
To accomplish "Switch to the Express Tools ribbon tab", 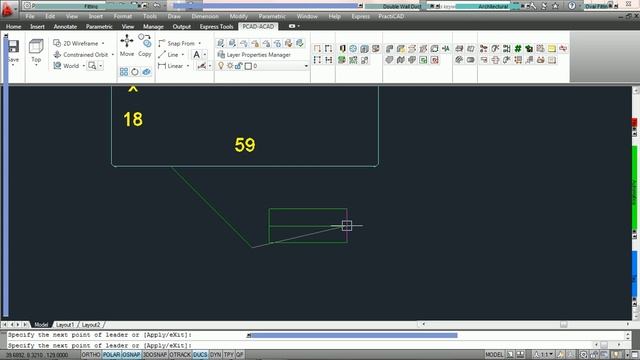I will pos(216,27).
